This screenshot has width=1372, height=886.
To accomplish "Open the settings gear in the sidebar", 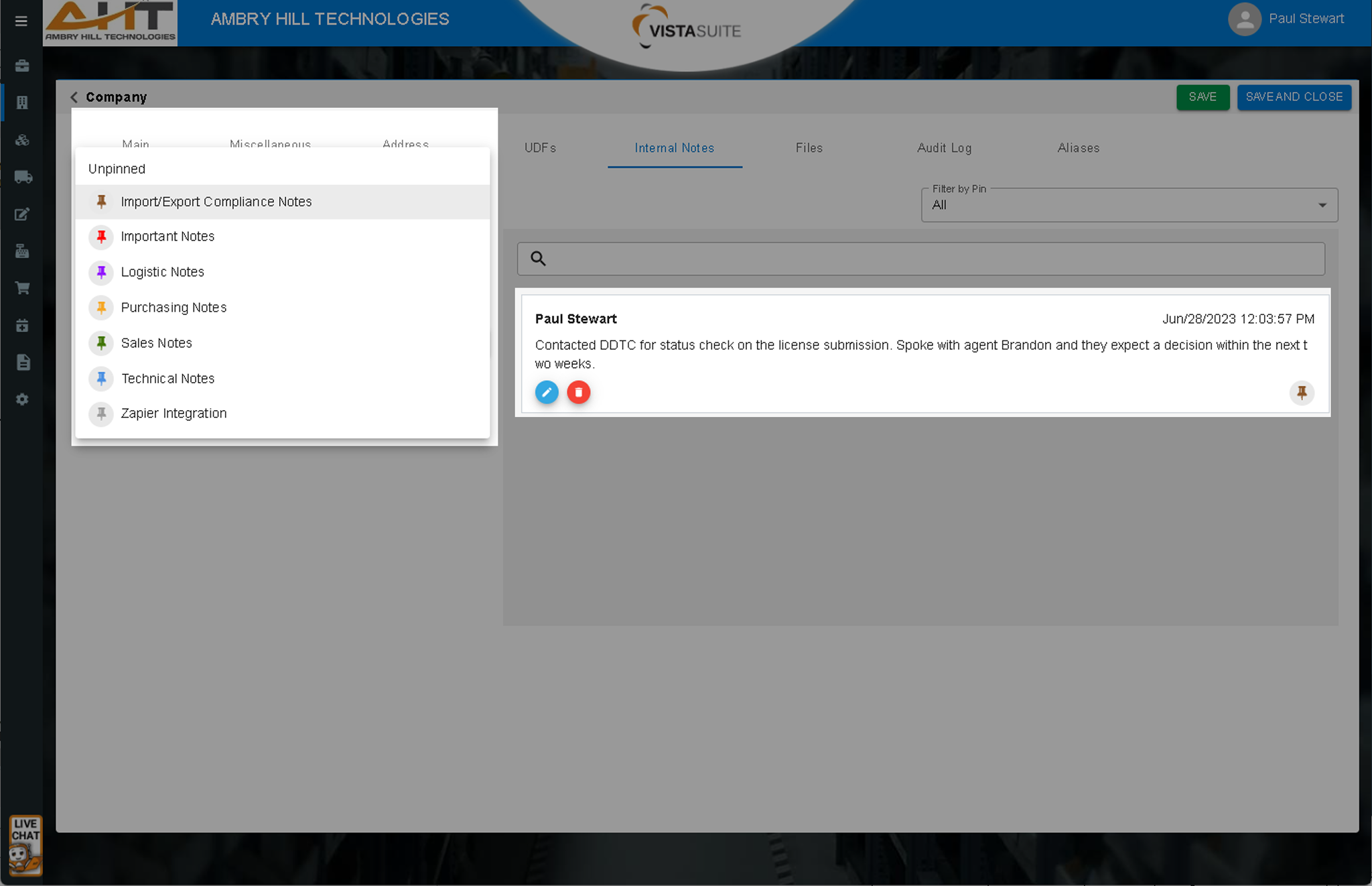I will [x=23, y=399].
